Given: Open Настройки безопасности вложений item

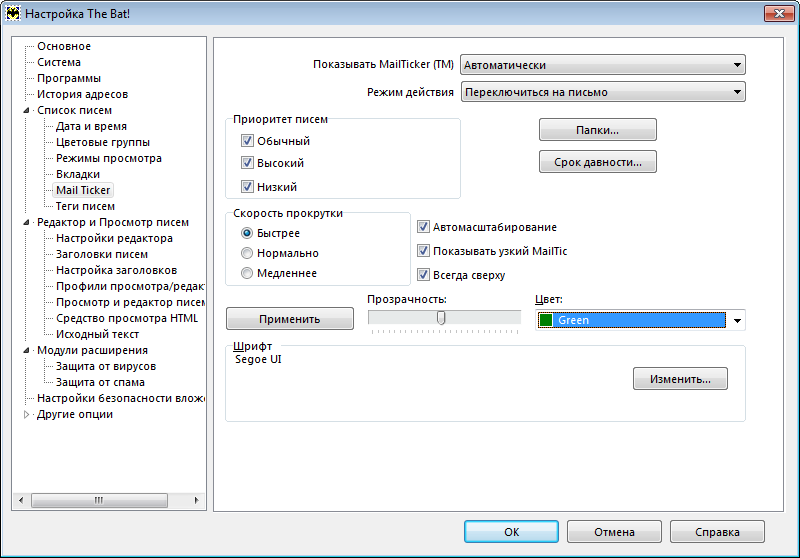Looking at the screenshot, I should (120, 398).
